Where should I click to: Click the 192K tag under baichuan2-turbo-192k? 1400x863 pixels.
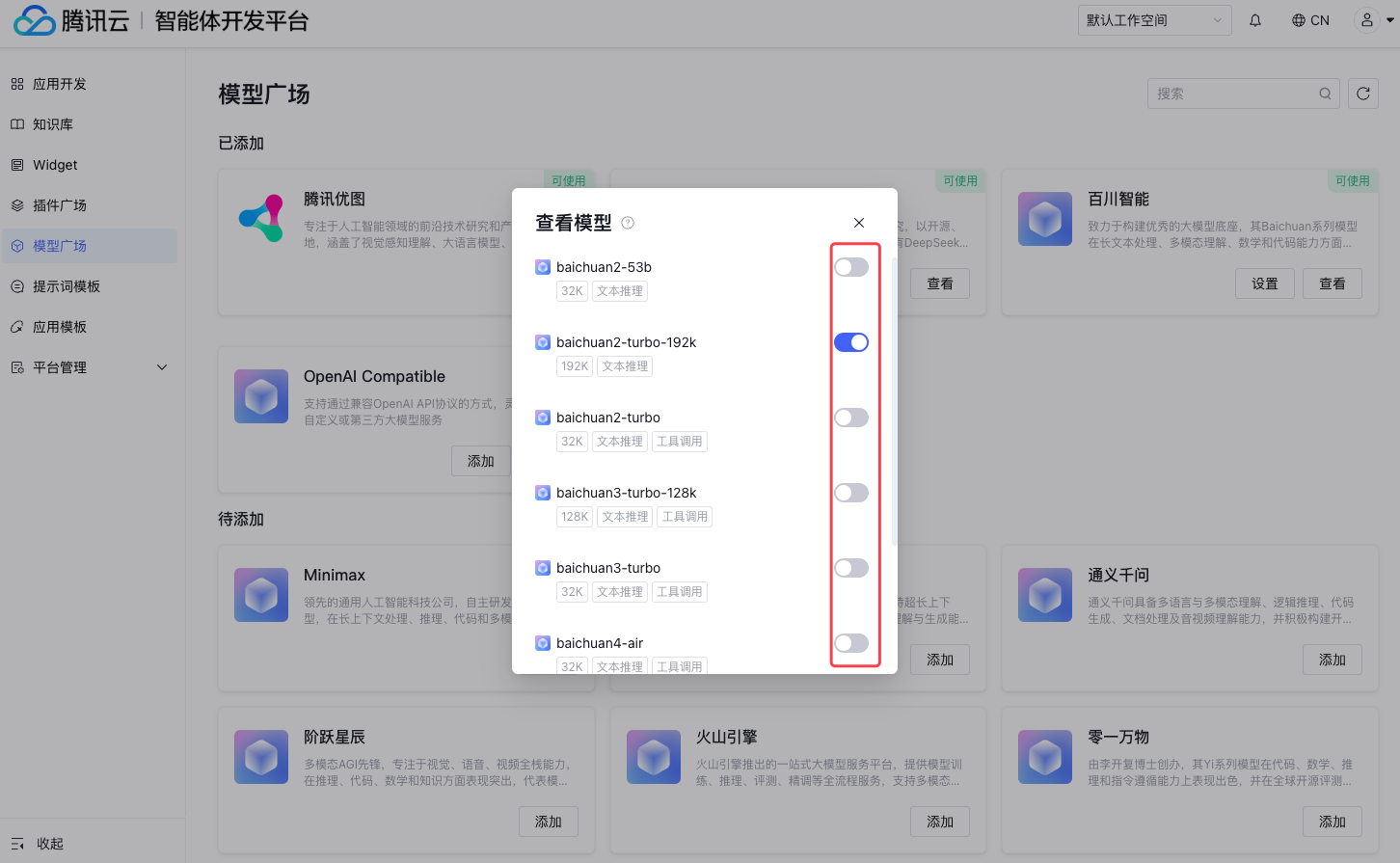[x=575, y=366]
